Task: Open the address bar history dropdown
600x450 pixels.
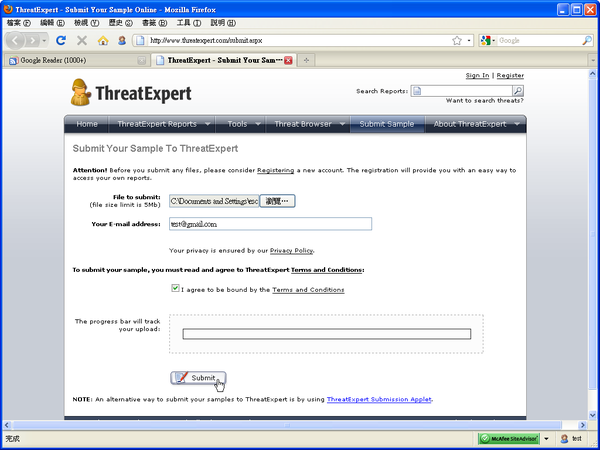Action: (x=469, y=41)
